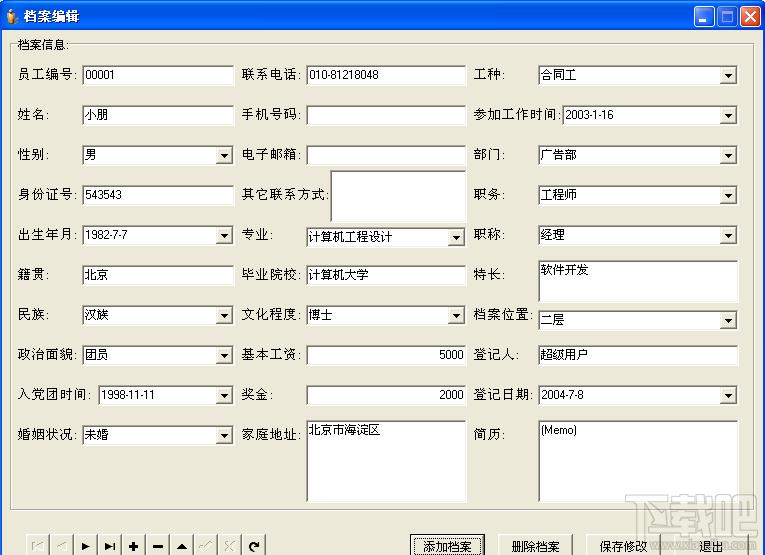Focus the empty 电子邮箱 field
The height and width of the screenshot is (555, 765).
pyautogui.click(x=386, y=155)
